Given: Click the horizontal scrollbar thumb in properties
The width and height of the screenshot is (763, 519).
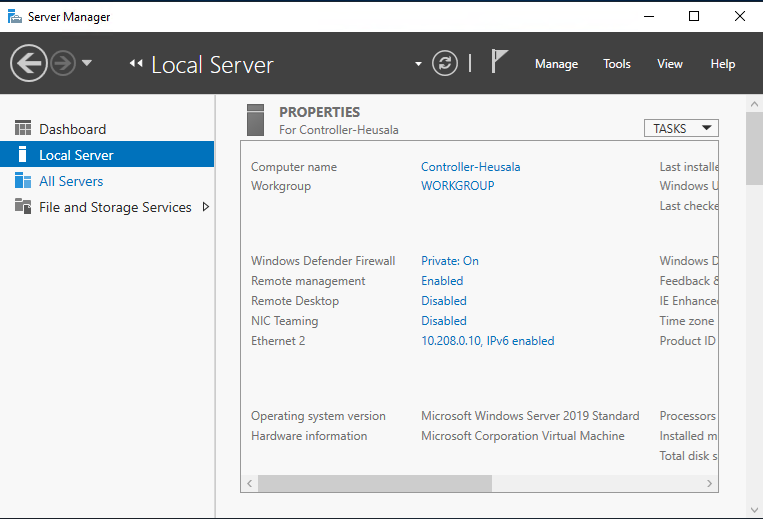Looking at the screenshot, I should (375, 483).
